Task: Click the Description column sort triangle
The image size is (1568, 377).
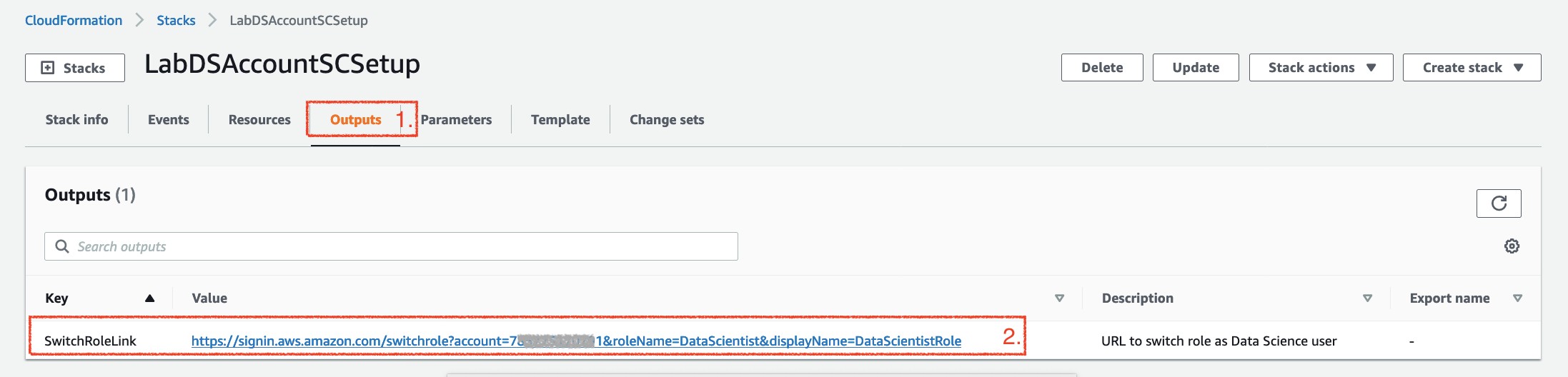Action: click(1367, 298)
